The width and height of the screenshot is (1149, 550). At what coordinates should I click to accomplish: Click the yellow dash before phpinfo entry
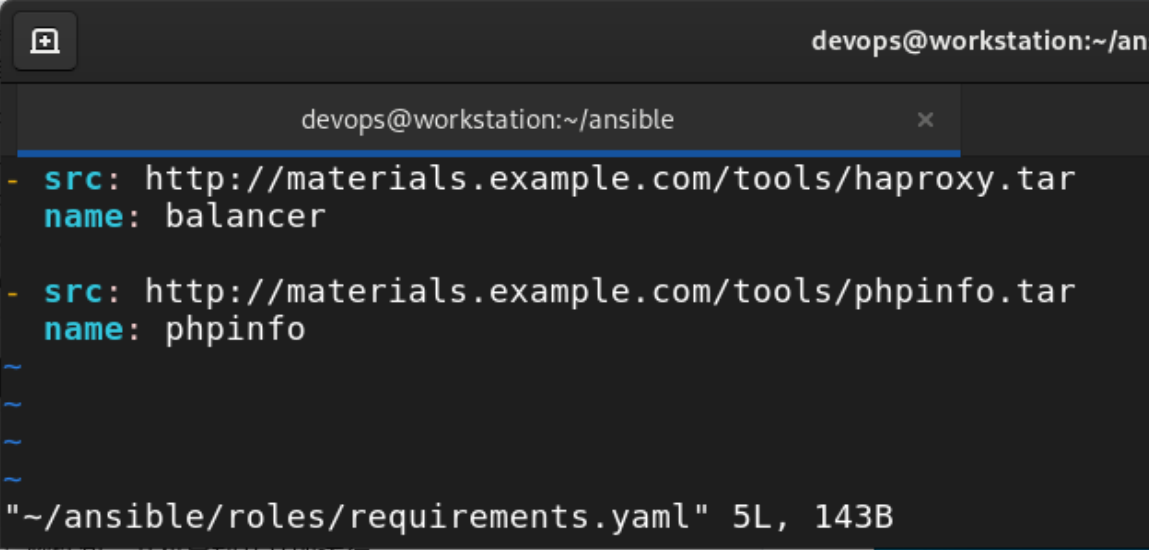(12, 293)
